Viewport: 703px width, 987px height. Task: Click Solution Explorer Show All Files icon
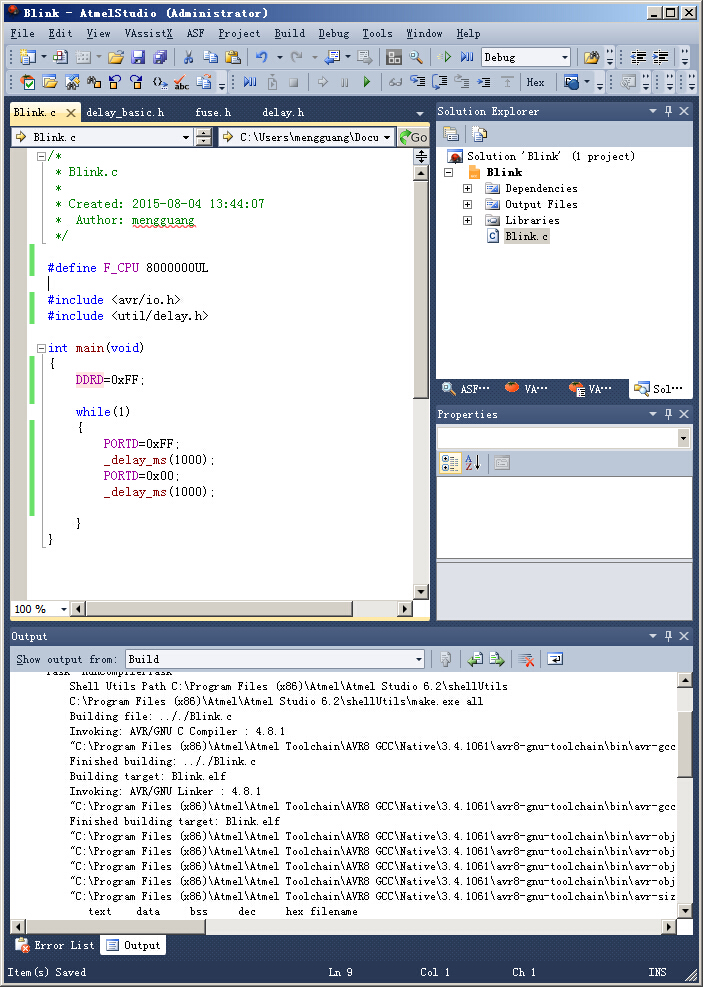click(x=480, y=134)
